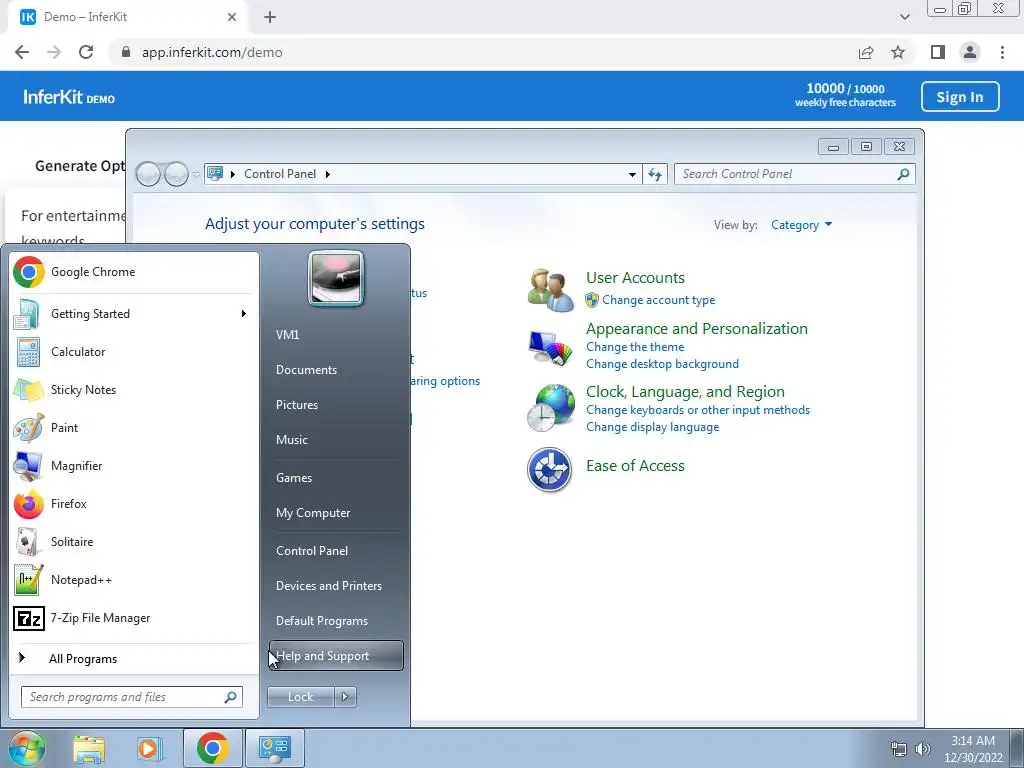This screenshot has width=1024, height=768.
Task: Open Help and Support
Action: [336, 656]
